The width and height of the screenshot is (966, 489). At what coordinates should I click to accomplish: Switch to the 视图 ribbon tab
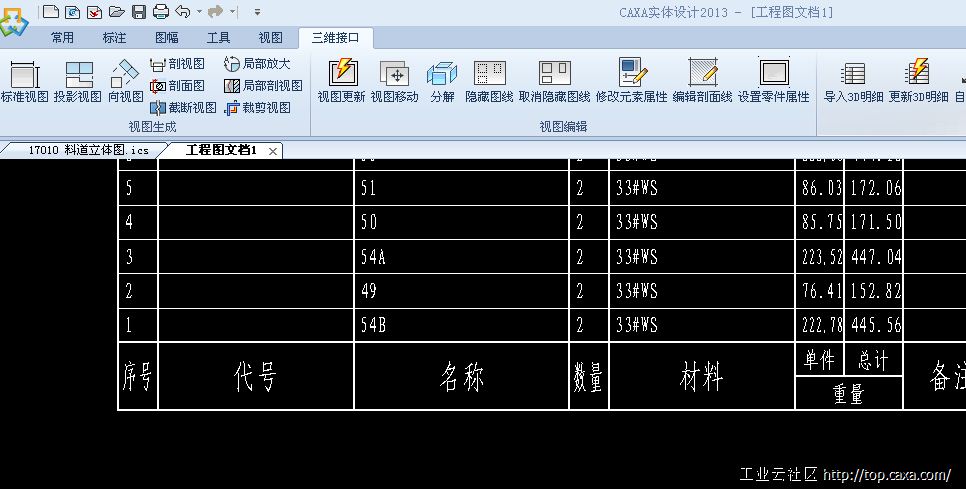pos(270,38)
